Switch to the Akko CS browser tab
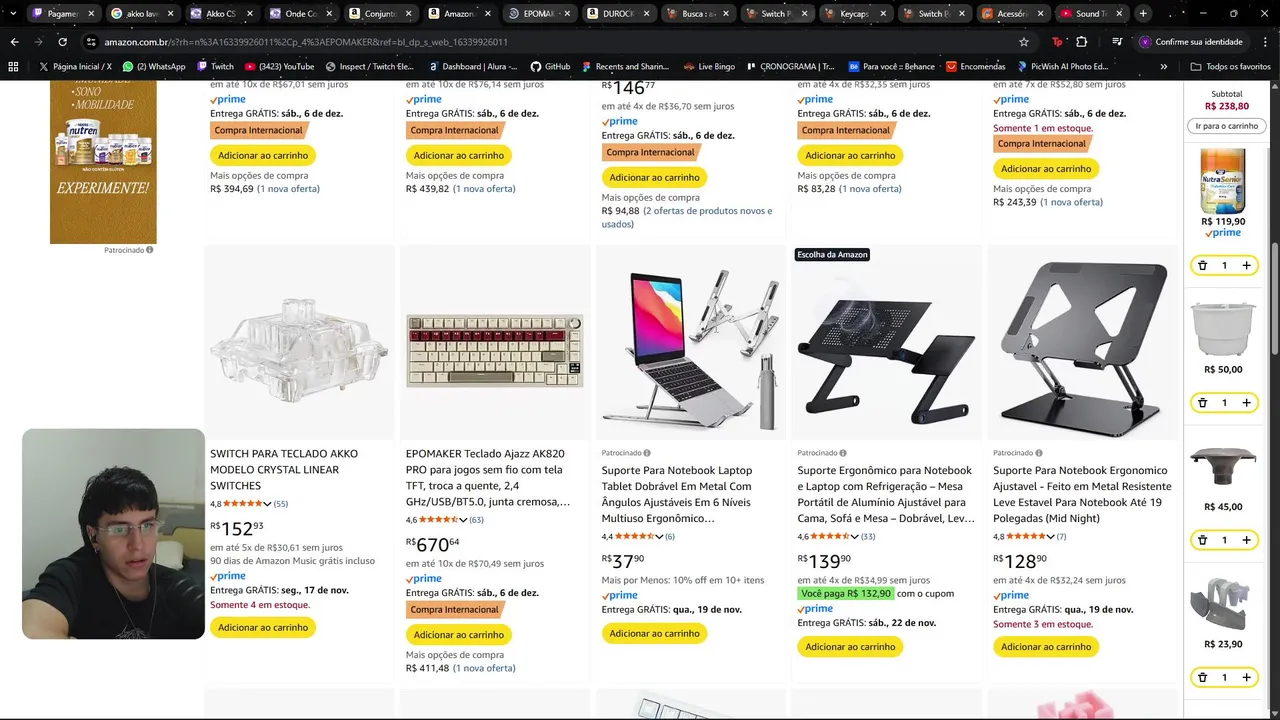 (212, 14)
